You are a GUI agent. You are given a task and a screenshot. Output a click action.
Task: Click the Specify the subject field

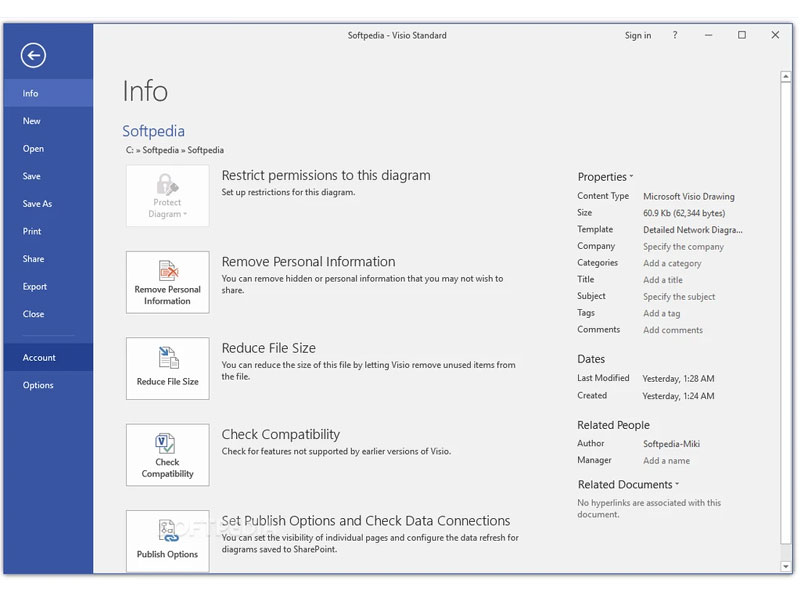pos(679,296)
